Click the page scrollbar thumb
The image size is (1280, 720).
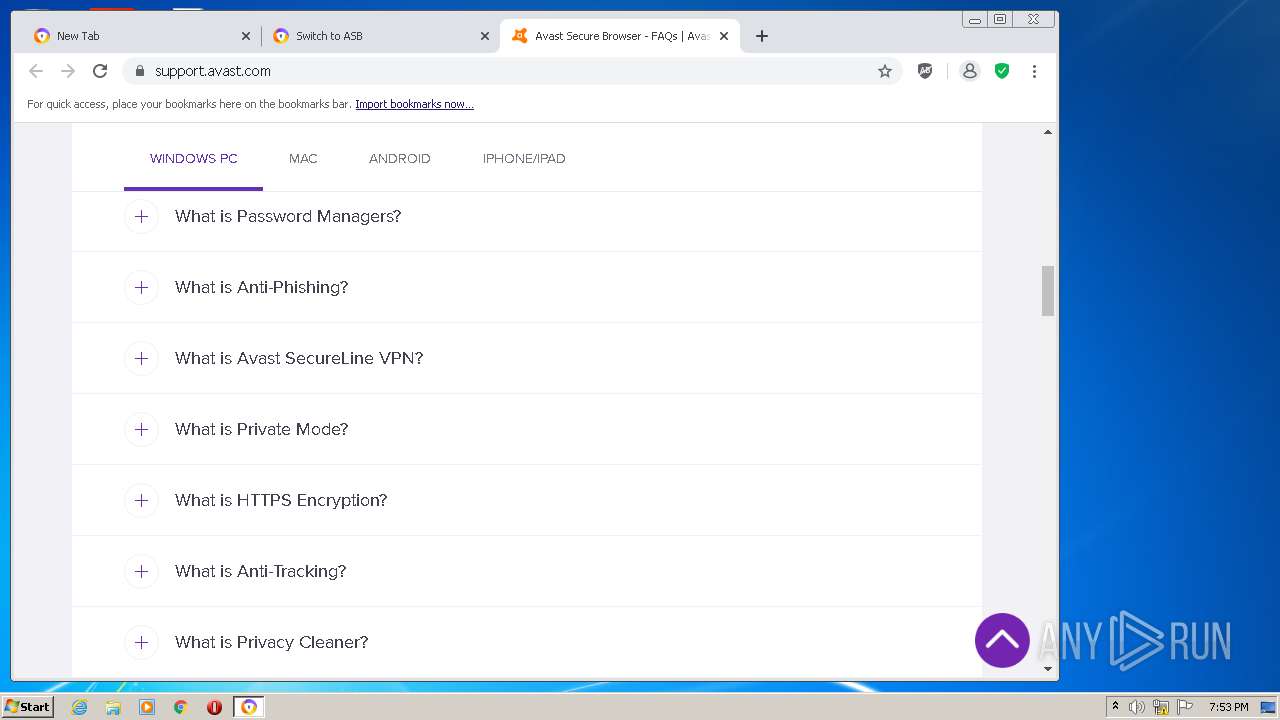click(1048, 290)
